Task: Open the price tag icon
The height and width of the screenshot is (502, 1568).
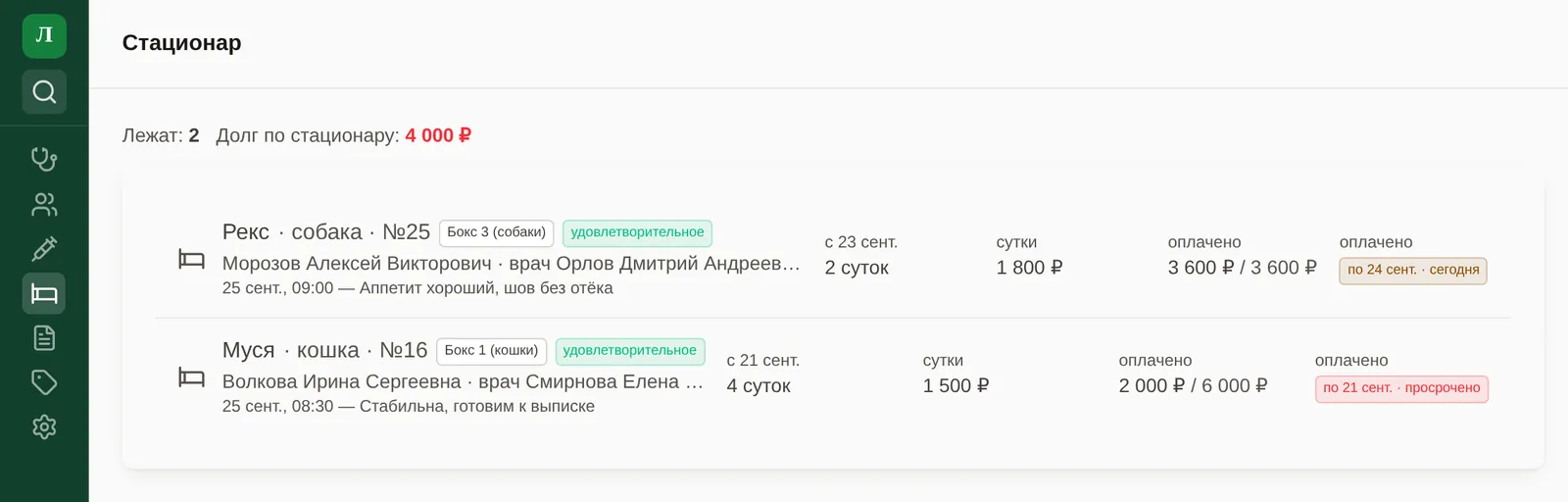Action: coord(44,382)
